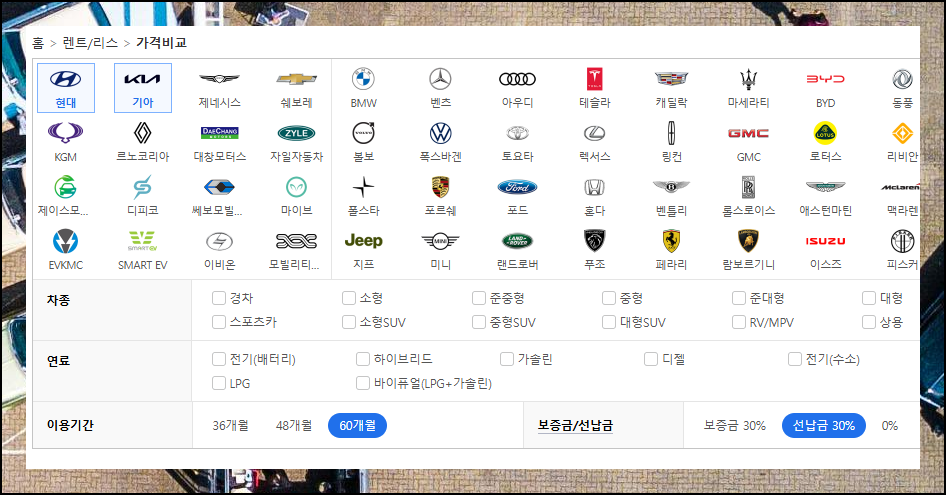Check the 소형 vehicle type box
The width and height of the screenshot is (946, 495).
(349, 298)
